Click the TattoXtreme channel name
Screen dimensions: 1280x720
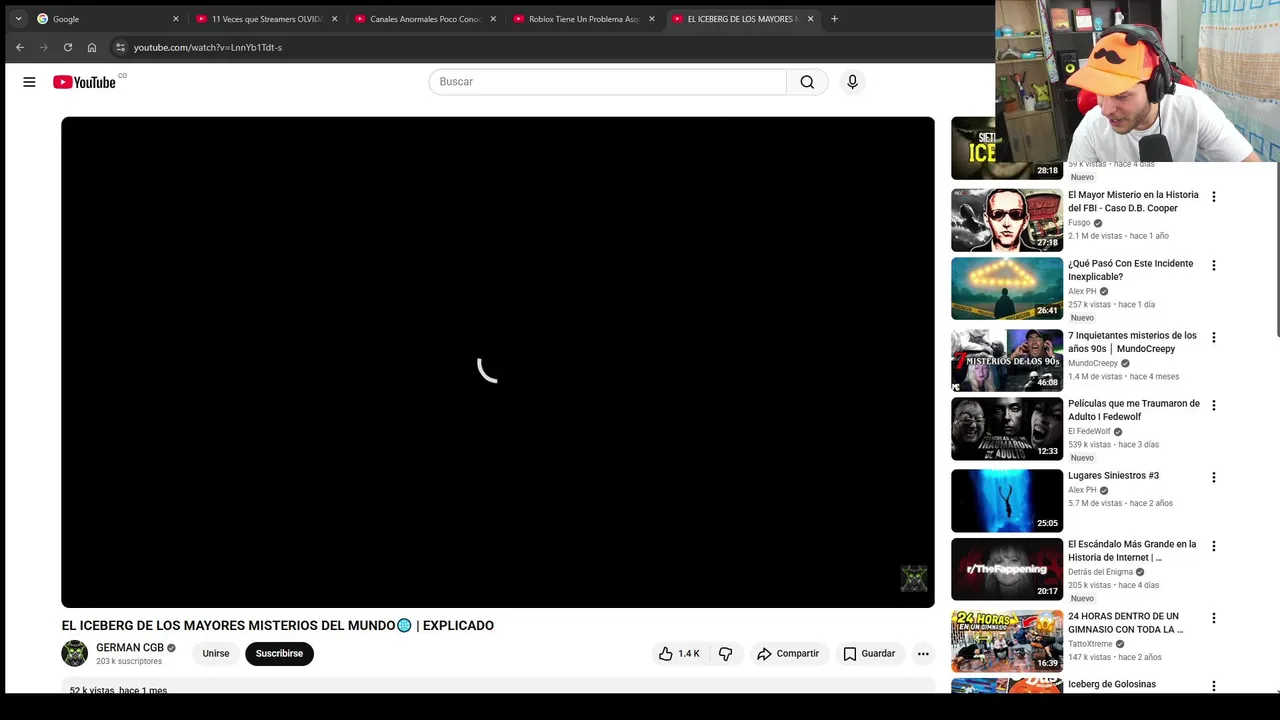(1091, 644)
